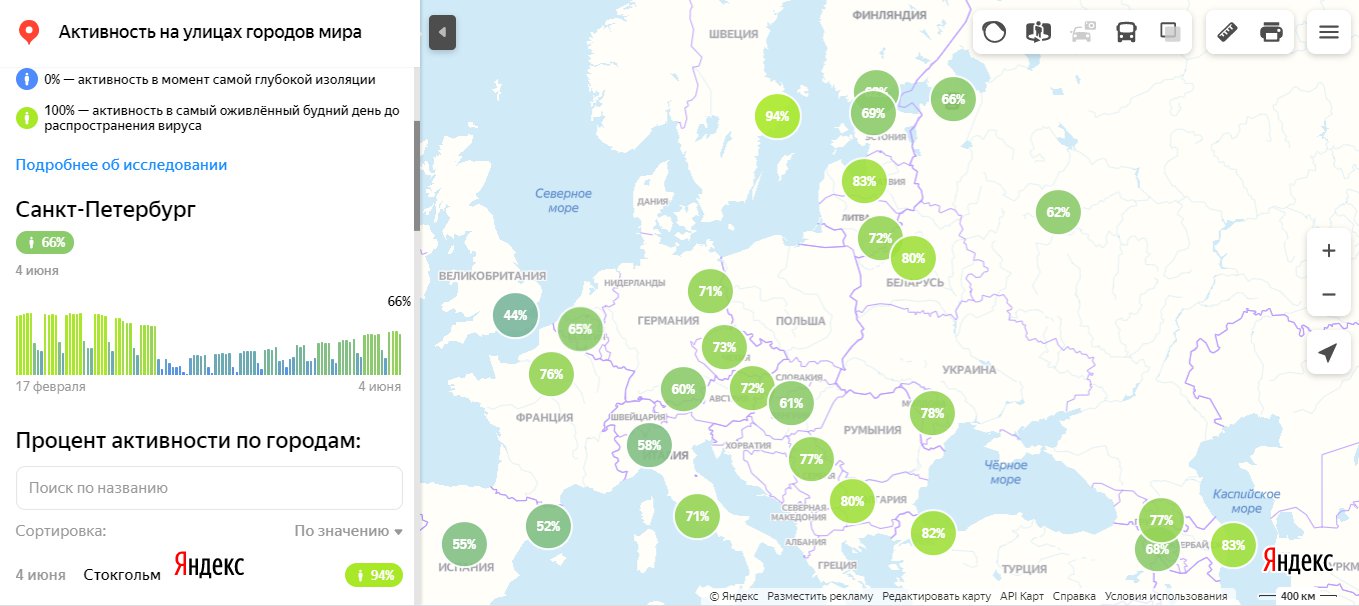Show moving public transport bus icon
This screenshot has height=606, width=1359.
(x=1126, y=32)
